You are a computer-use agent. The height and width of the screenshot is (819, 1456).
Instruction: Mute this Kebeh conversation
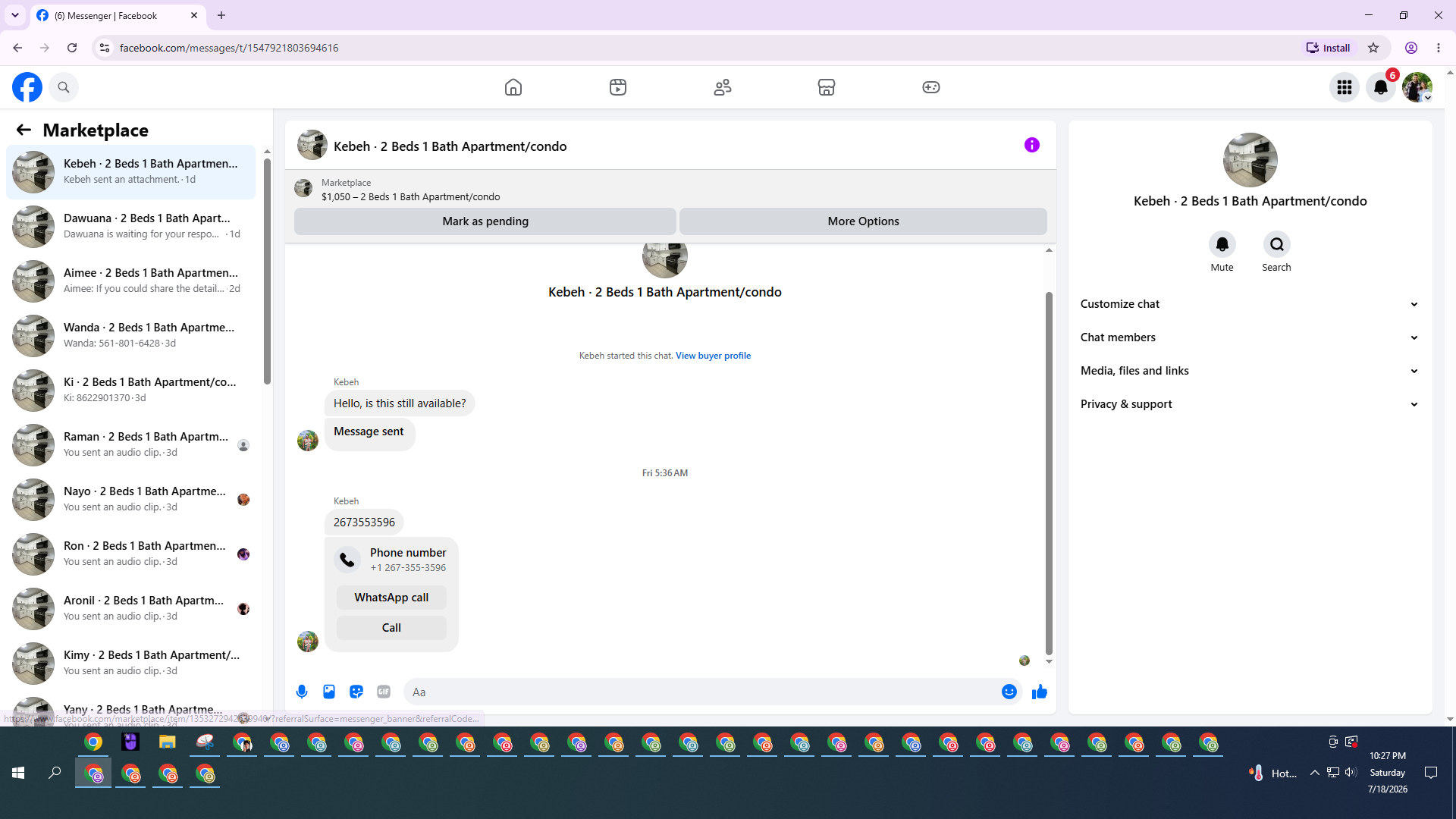click(1222, 244)
